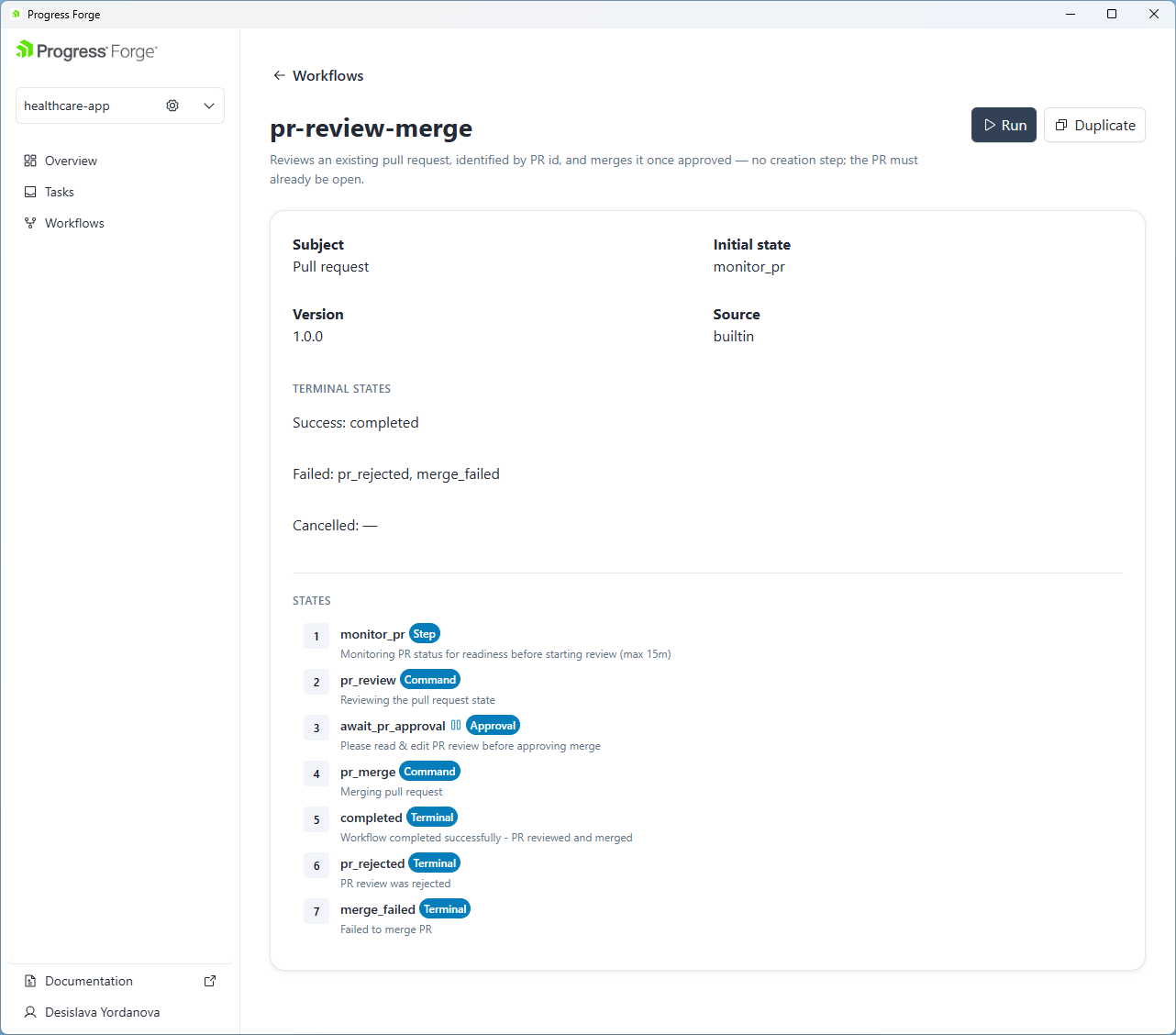The width and height of the screenshot is (1176, 1035).
Task: Select the completed state name
Action: (x=372, y=818)
